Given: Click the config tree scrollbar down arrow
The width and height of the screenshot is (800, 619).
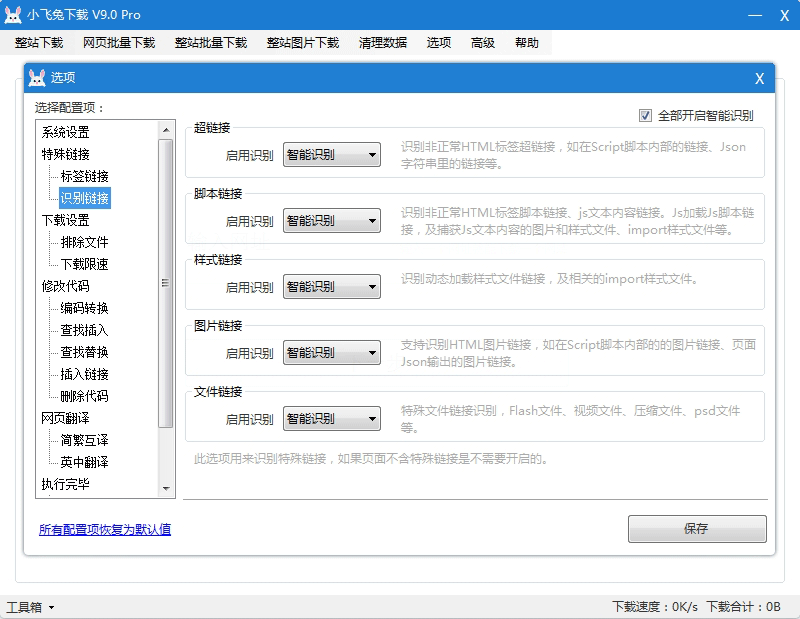Looking at the screenshot, I should (x=167, y=489).
